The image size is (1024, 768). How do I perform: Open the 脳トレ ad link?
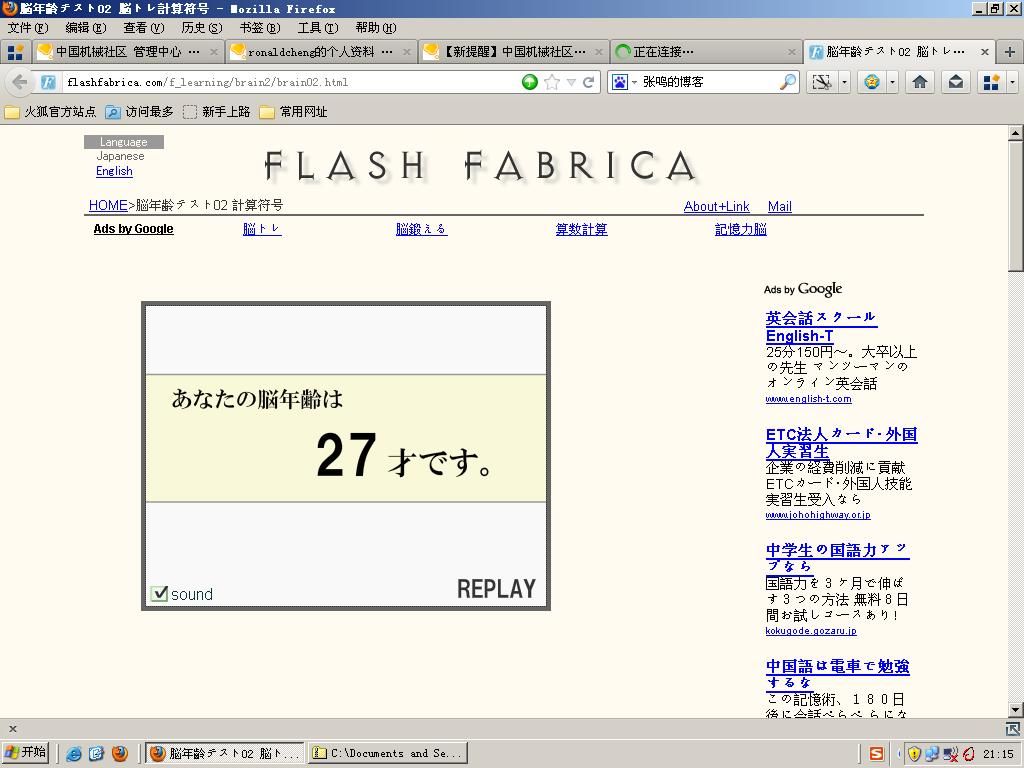tap(262, 229)
